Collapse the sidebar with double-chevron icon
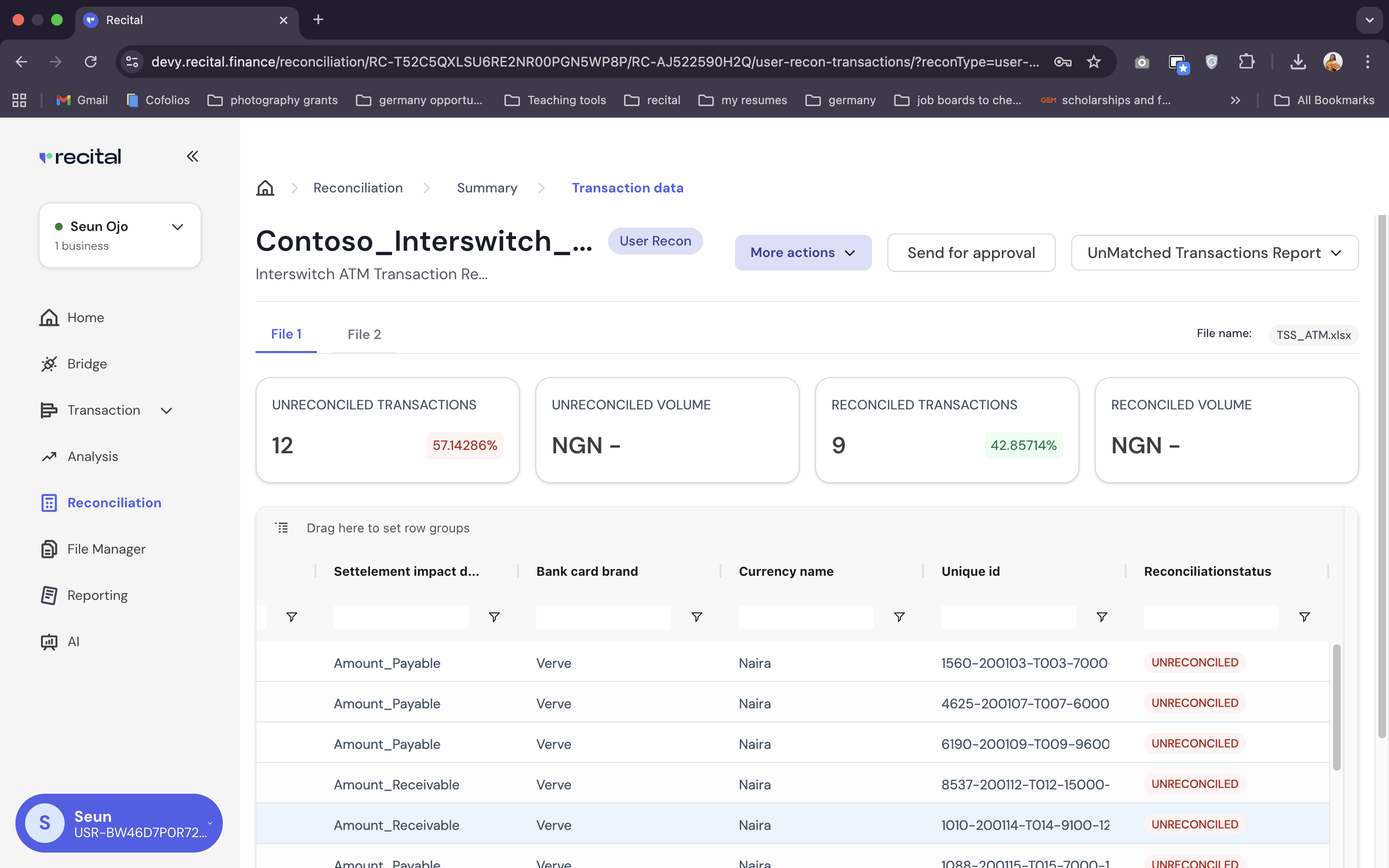Image resolution: width=1389 pixels, height=868 pixels. pyautogui.click(x=192, y=156)
